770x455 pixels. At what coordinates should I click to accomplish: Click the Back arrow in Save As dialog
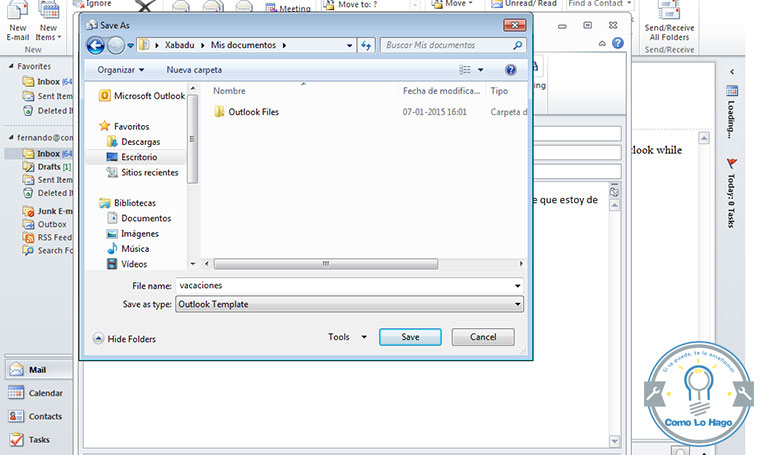pyautogui.click(x=96, y=46)
